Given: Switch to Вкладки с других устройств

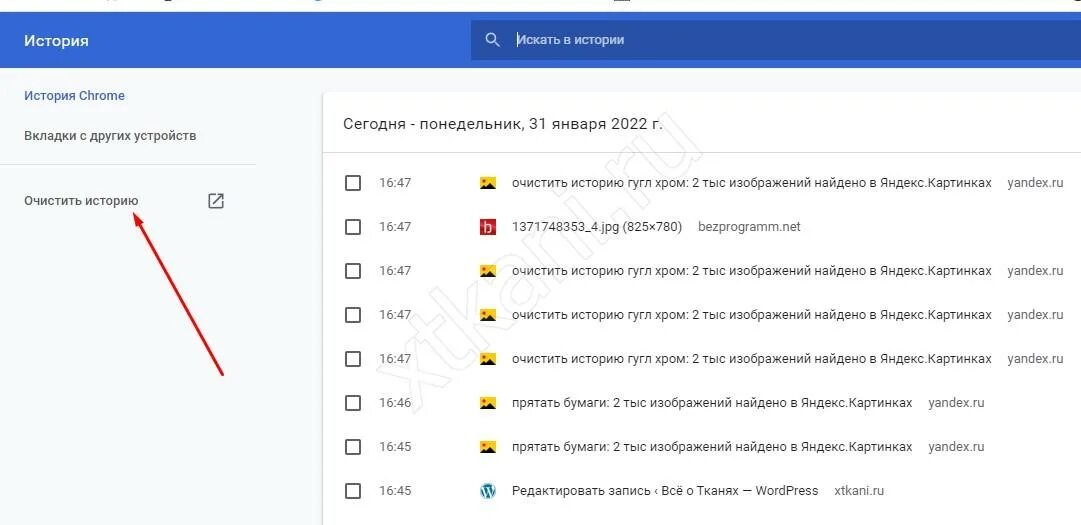Looking at the screenshot, I should 110,136.
